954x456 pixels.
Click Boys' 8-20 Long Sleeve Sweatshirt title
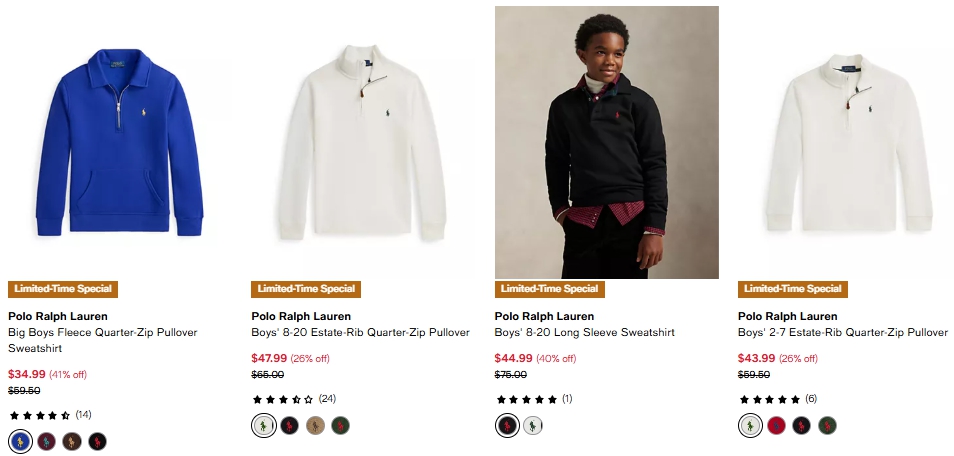(584, 332)
